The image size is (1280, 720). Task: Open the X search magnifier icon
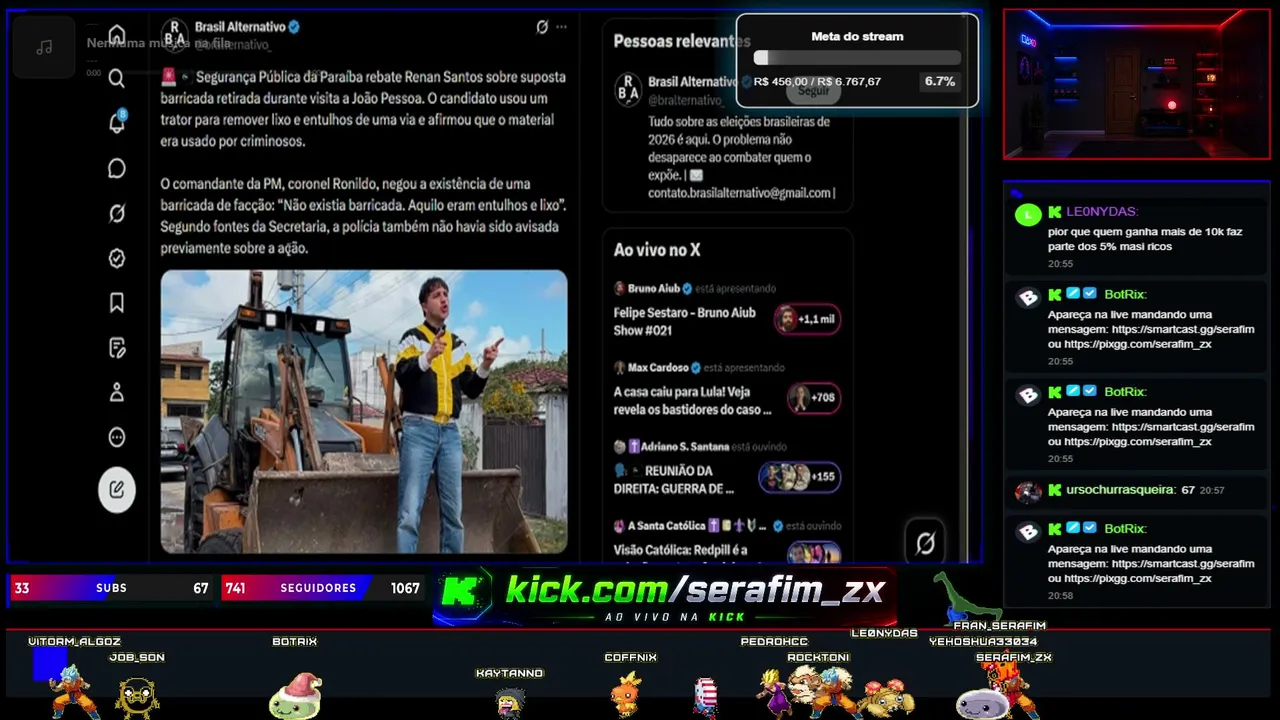[x=117, y=78]
